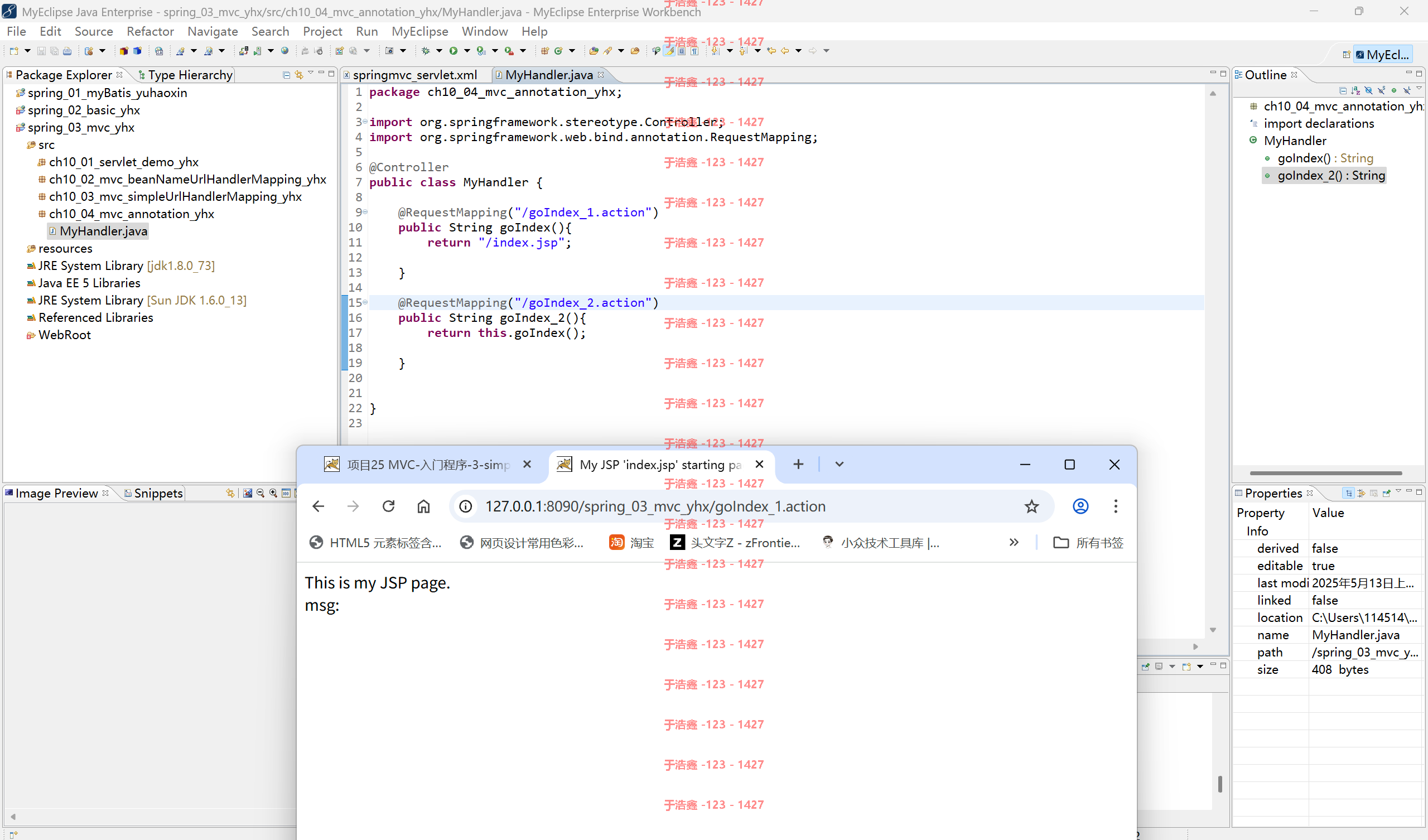1428x840 pixels.
Task: Click the Back navigation arrow in toolbar
Action: 785,51
